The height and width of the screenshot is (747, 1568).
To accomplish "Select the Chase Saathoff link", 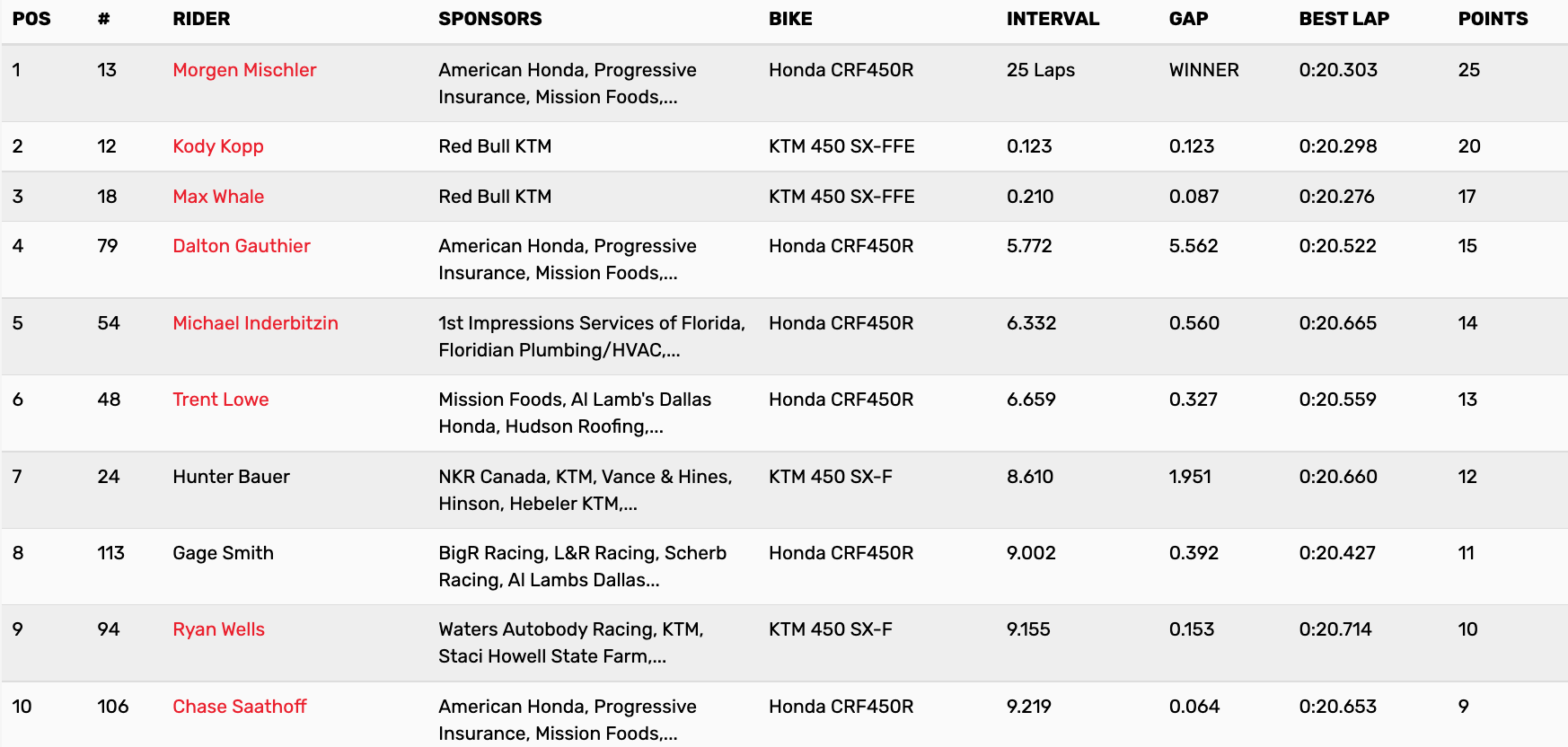I will point(240,707).
